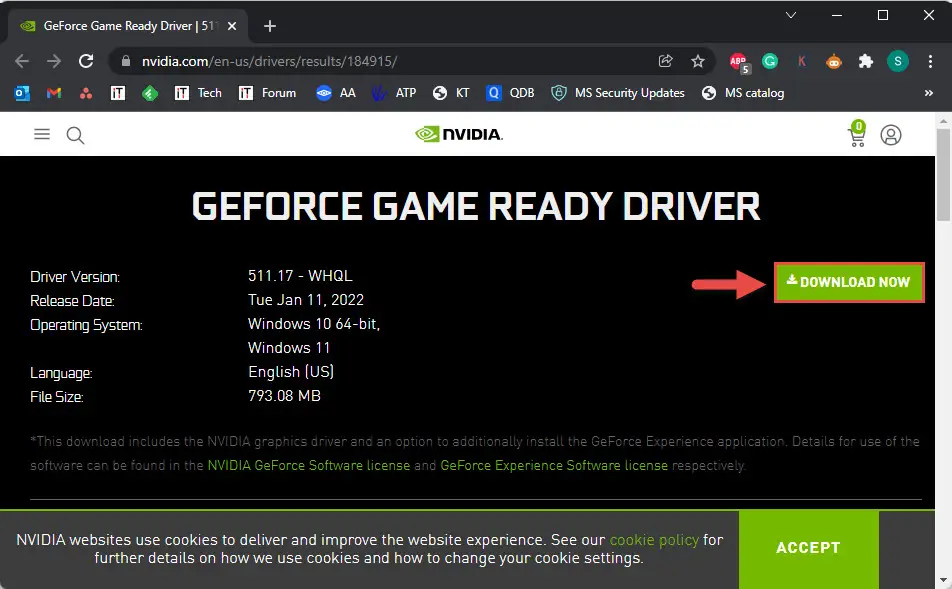Click the red K extension icon
The width and height of the screenshot is (952, 589).
[801, 61]
